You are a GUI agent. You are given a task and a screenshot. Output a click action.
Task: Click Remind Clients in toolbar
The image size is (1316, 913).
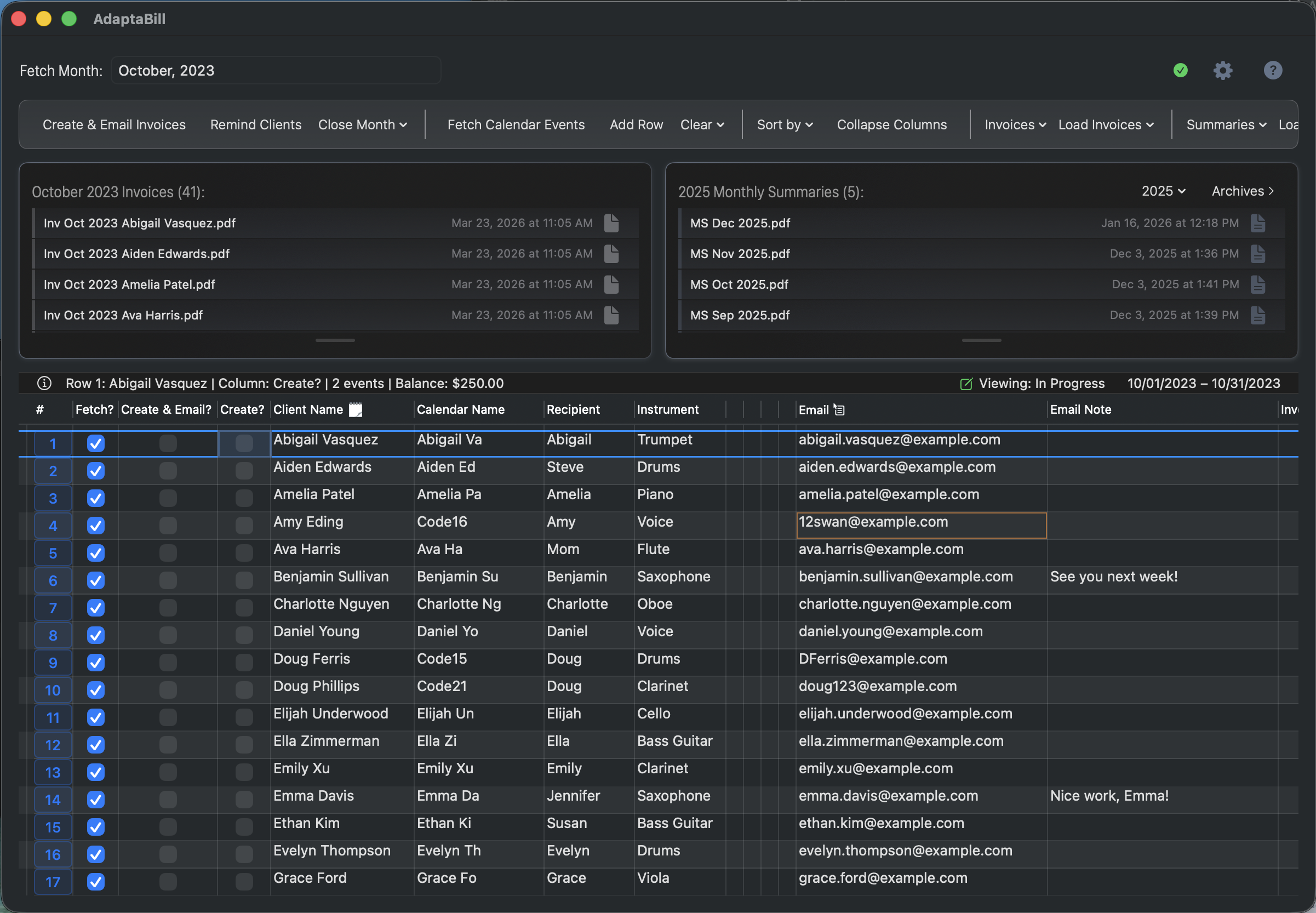[x=256, y=125]
